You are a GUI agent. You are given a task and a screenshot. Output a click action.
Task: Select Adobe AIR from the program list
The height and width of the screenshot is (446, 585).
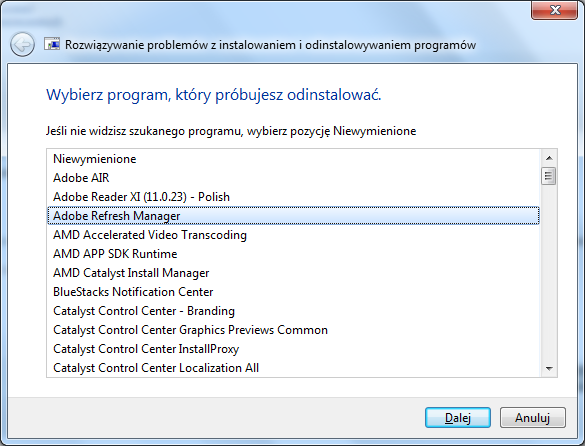pos(293,178)
